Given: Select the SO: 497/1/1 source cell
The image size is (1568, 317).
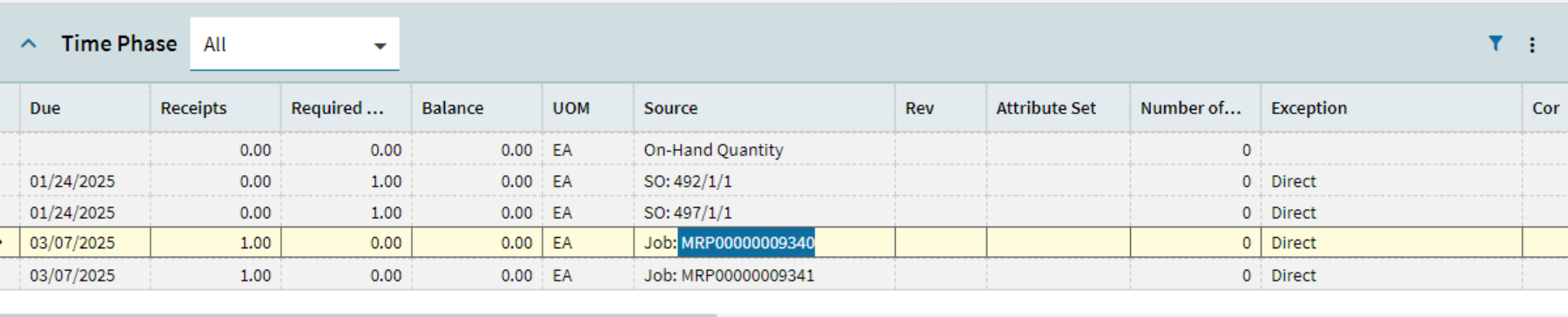Looking at the screenshot, I should 764,212.
